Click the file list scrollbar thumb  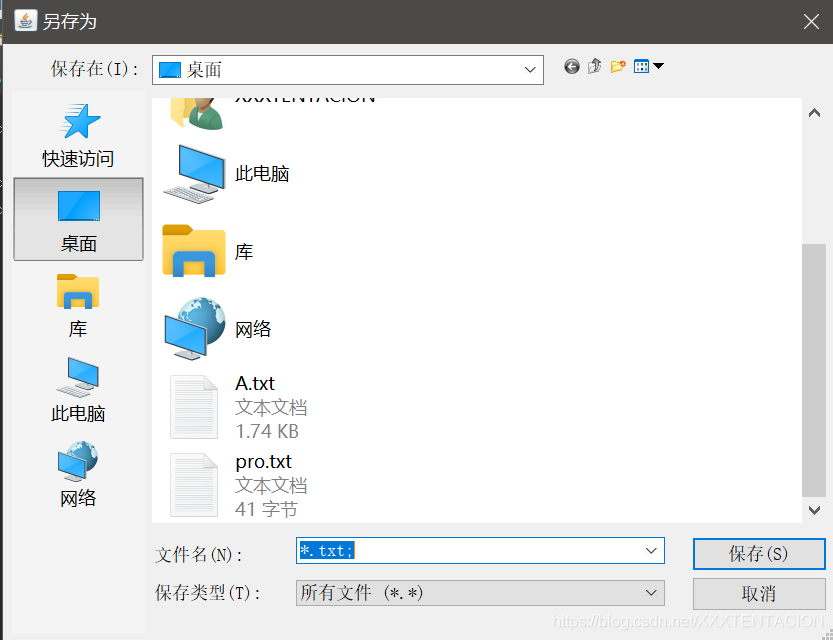(x=814, y=370)
